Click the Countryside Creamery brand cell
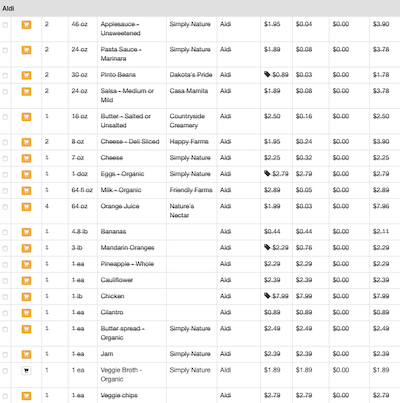This screenshot has width=400, height=403. click(187, 121)
